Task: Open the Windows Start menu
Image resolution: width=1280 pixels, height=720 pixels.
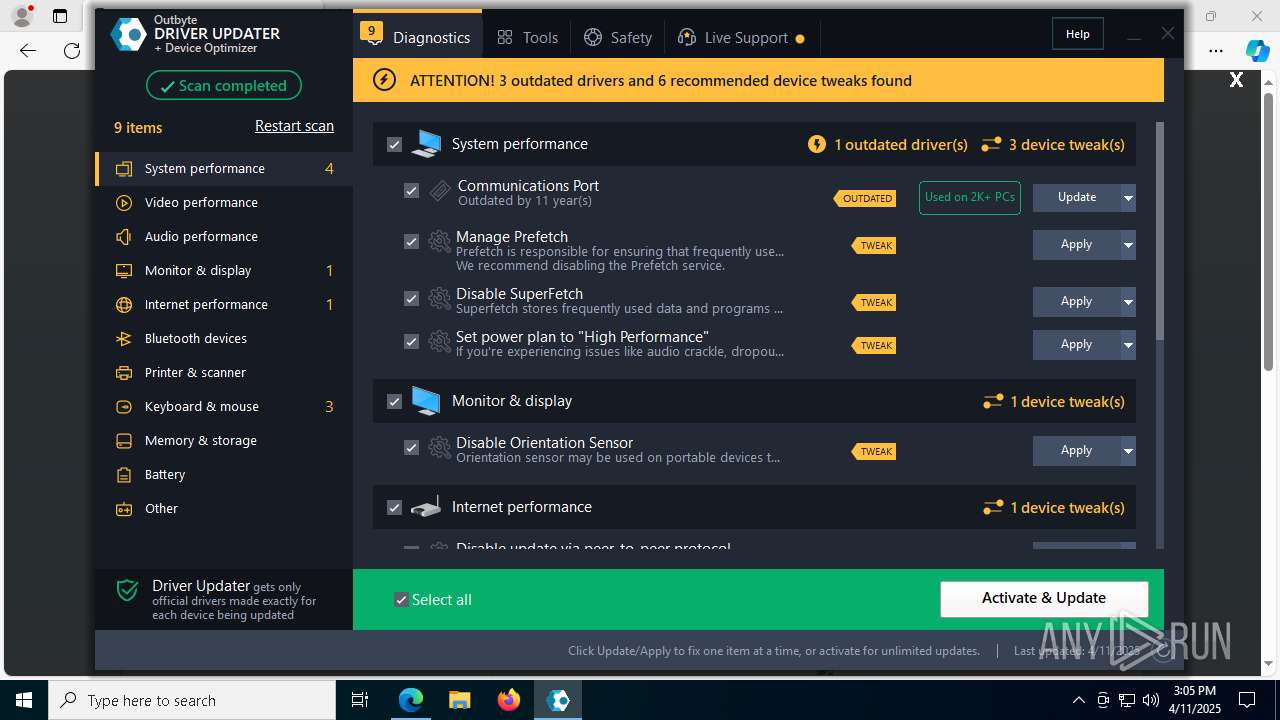Action: pyautogui.click(x=23, y=700)
